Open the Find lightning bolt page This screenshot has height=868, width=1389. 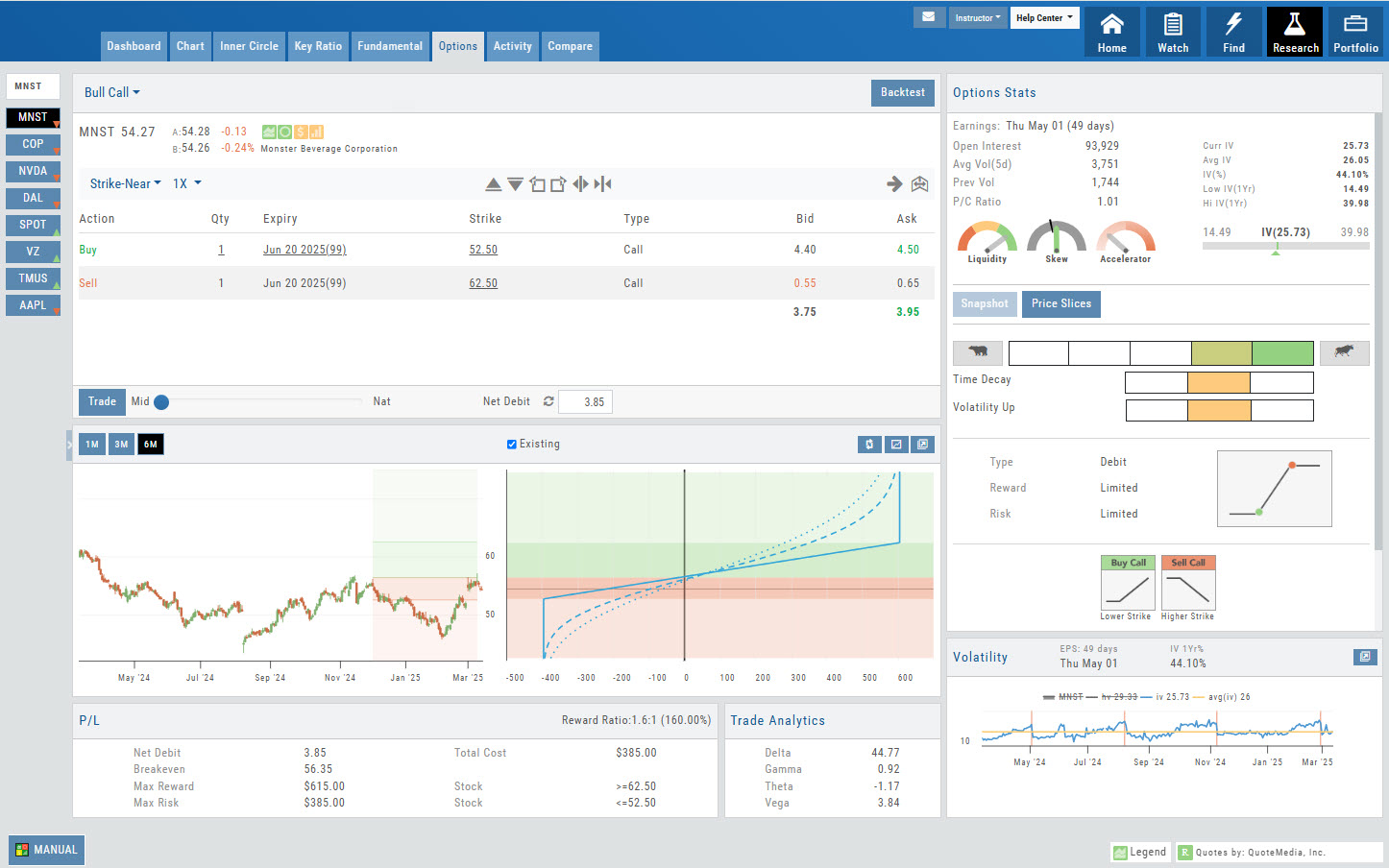pos(1233,32)
